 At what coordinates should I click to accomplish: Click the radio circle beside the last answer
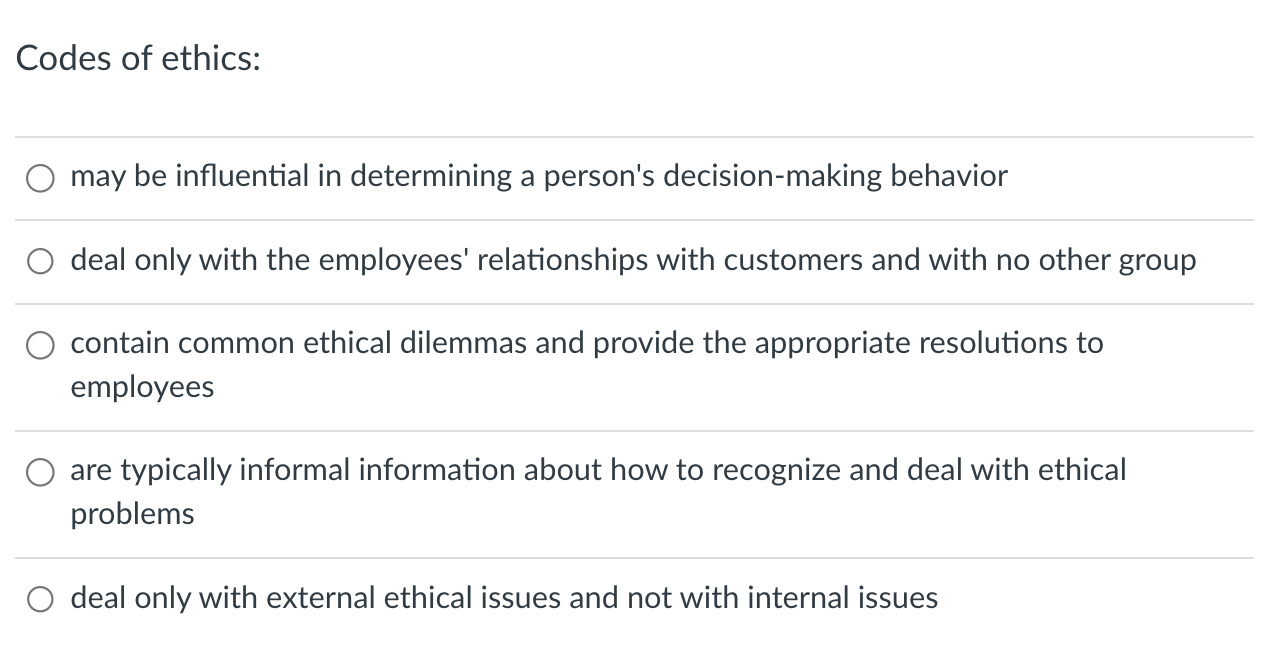[40, 598]
